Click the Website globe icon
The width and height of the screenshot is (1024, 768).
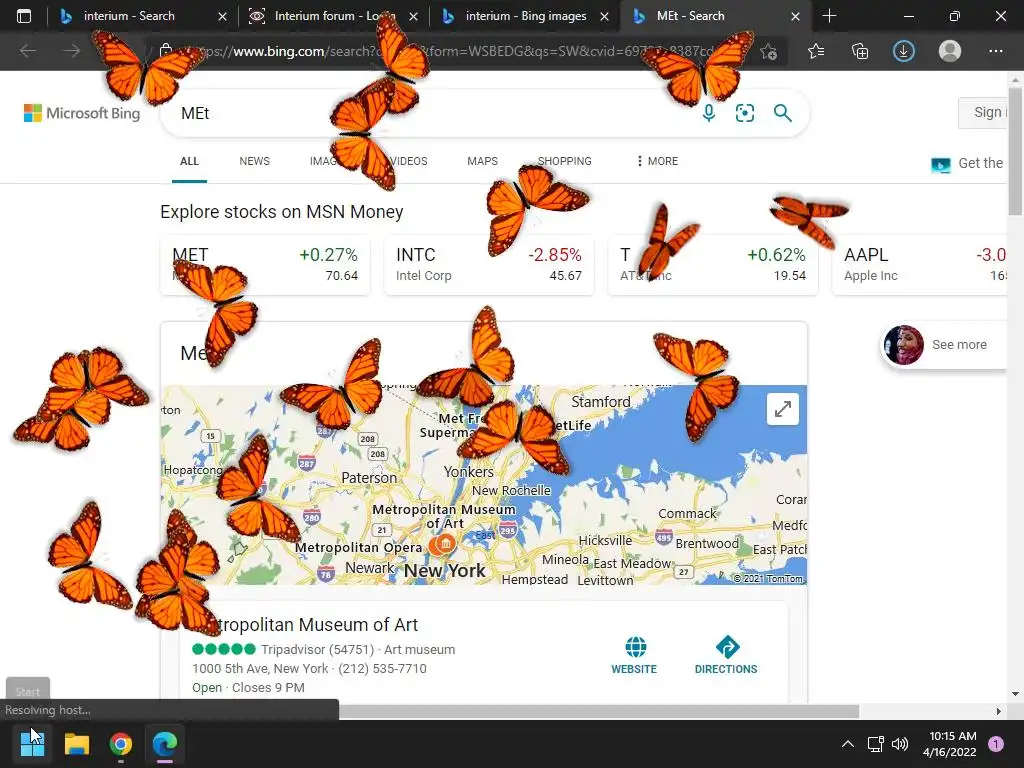[x=635, y=647]
